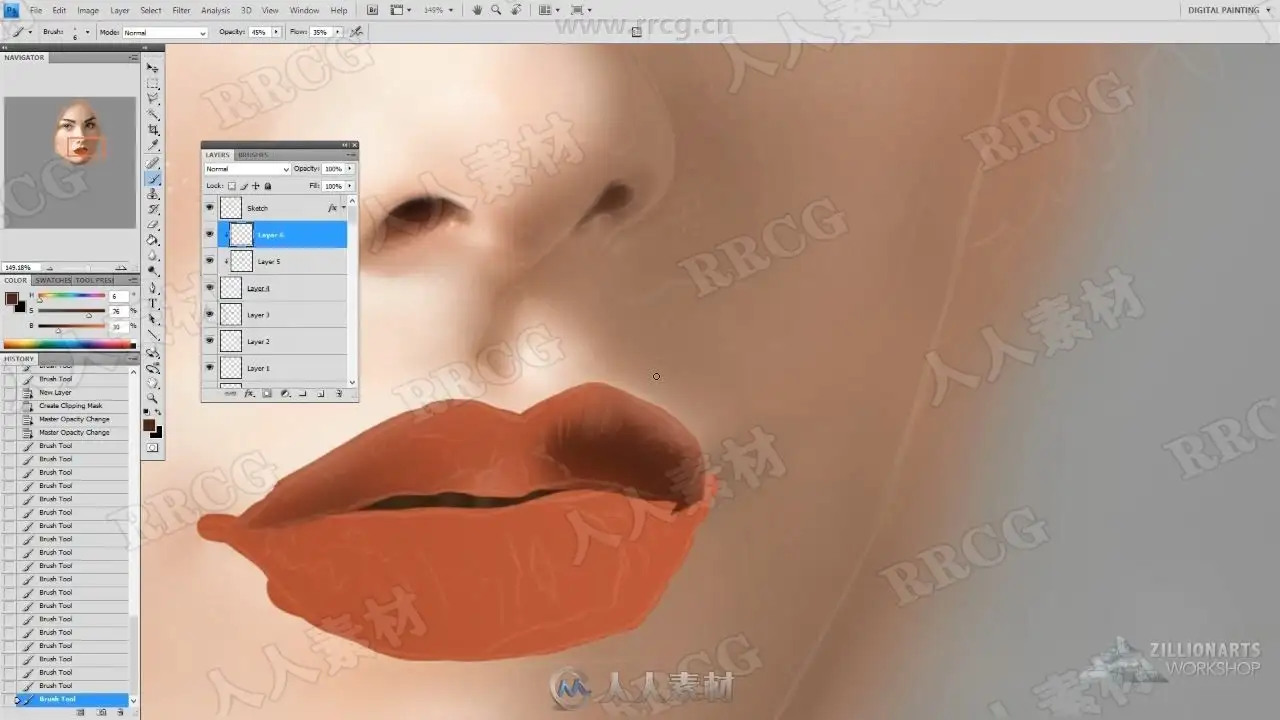Switch to the Swatches tab
Viewport: 1280px width, 720px height.
click(x=53, y=281)
